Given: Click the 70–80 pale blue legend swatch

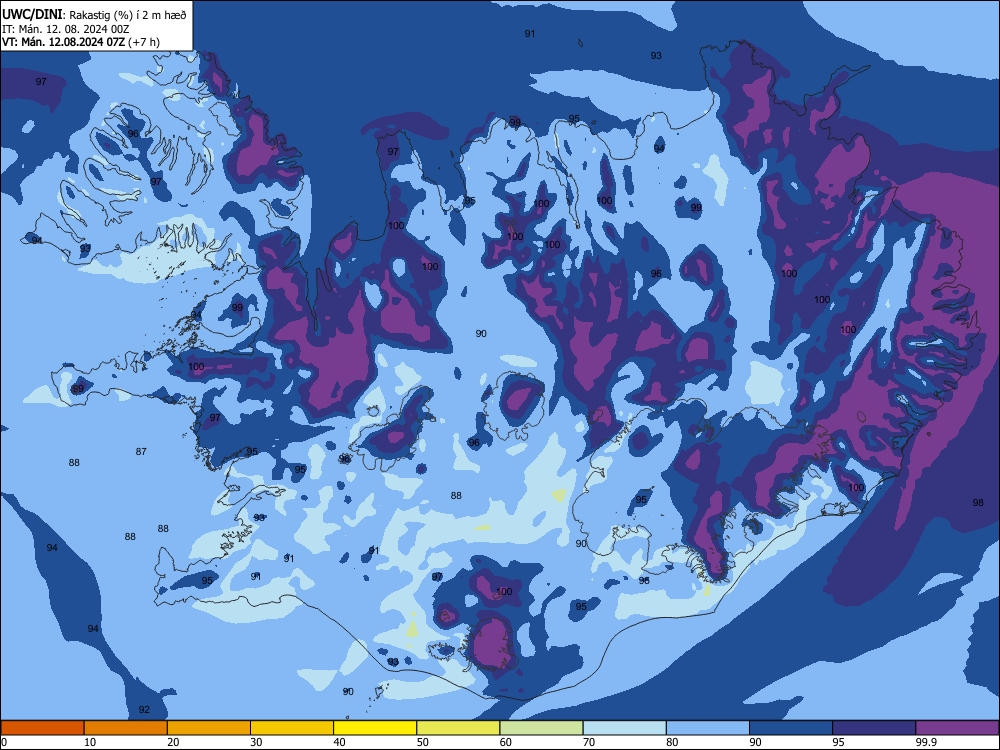Looking at the screenshot, I should pos(624,728).
